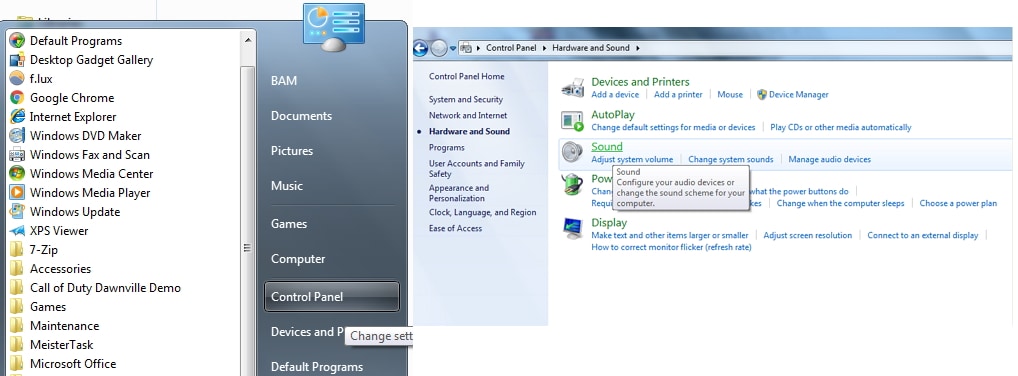Open the Sound heading link

click(606, 147)
